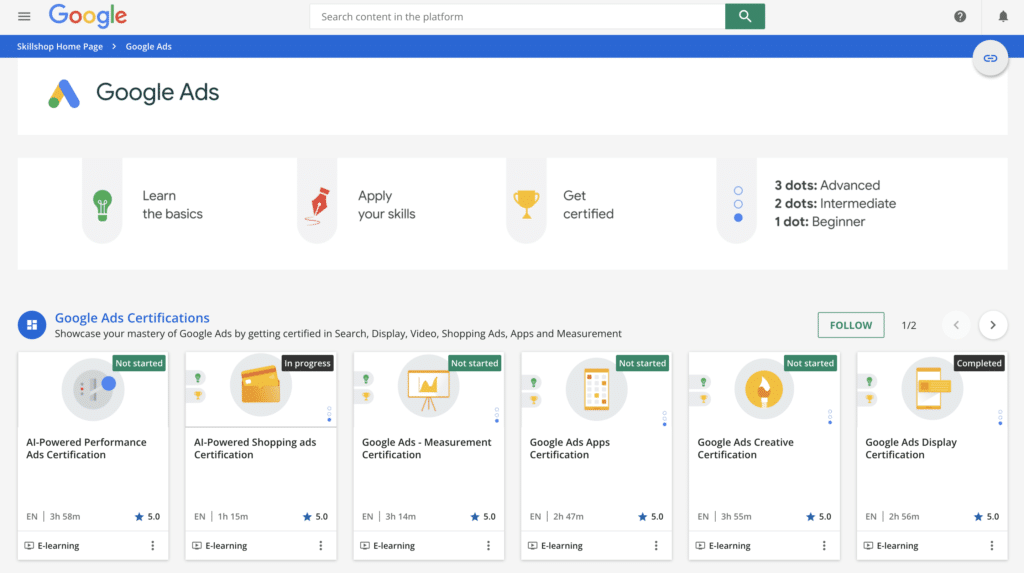This screenshot has width=1024, height=573.
Task: Go to the next certifications page arrow
Action: click(993, 325)
